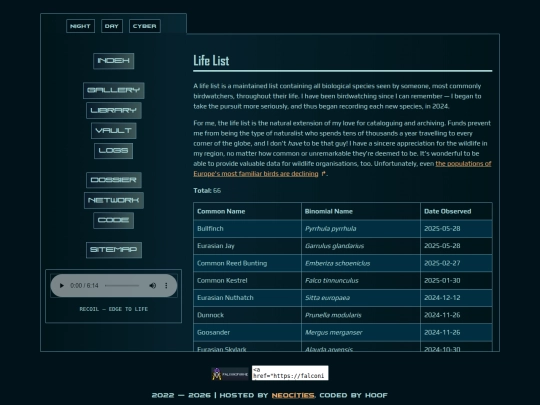Select the Garrulus glandarius cell
540x405 pixels.
(x=361, y=246)
